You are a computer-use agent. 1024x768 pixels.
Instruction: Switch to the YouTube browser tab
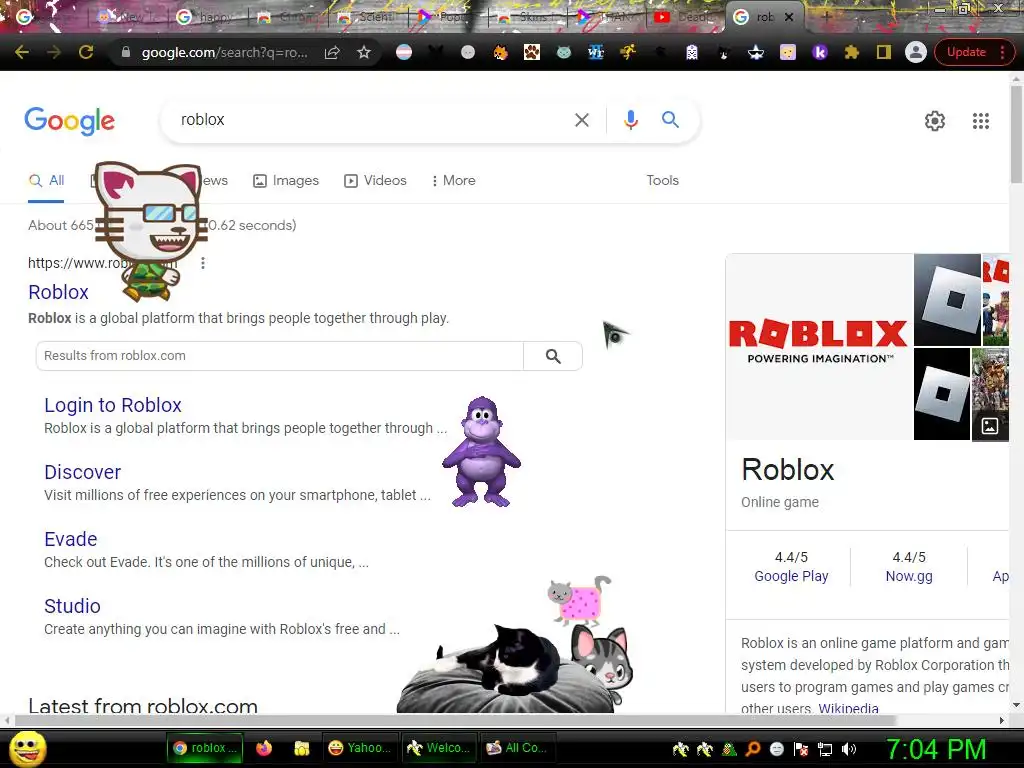[x=684, y=17]
